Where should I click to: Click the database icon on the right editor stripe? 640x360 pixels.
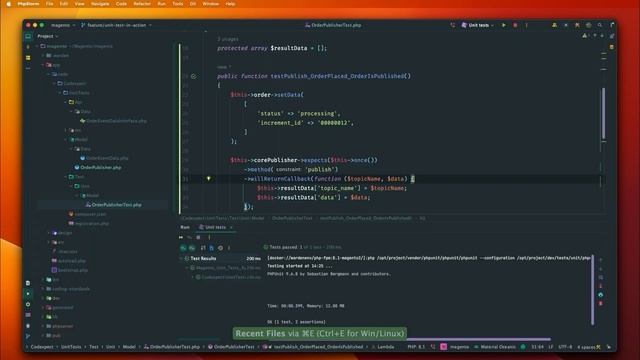(x=611, y=47)
